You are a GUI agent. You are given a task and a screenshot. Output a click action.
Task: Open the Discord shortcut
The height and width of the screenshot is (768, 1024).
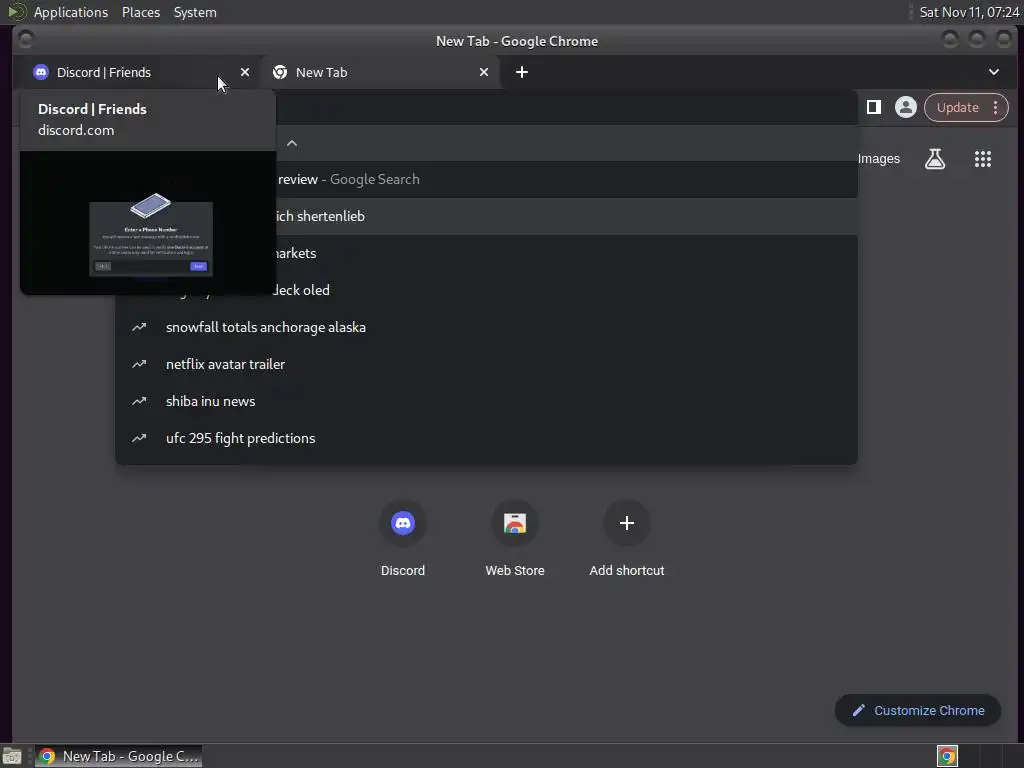tap(403, 539)
